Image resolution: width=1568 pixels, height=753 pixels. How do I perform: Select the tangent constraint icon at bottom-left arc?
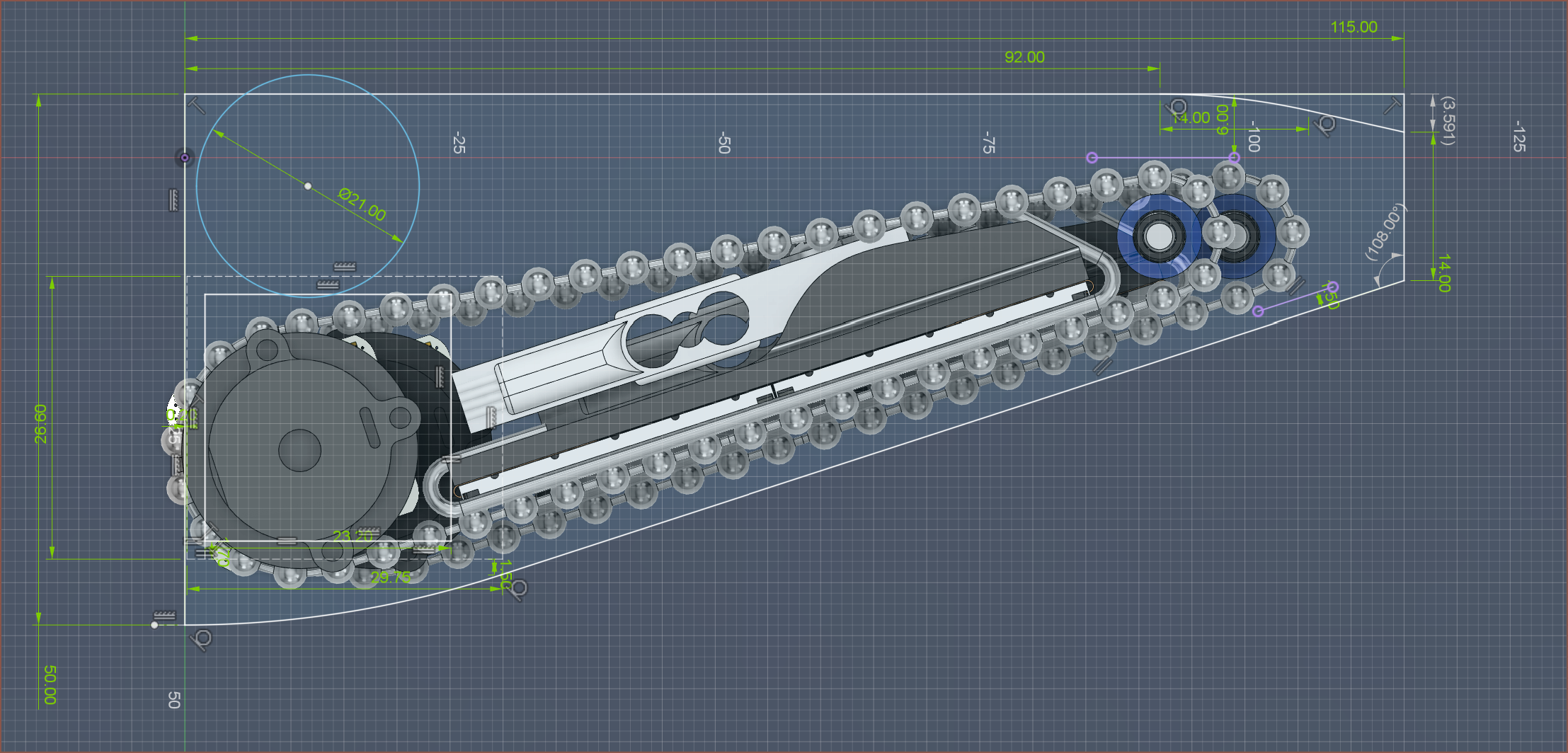[x=202, y=640]
